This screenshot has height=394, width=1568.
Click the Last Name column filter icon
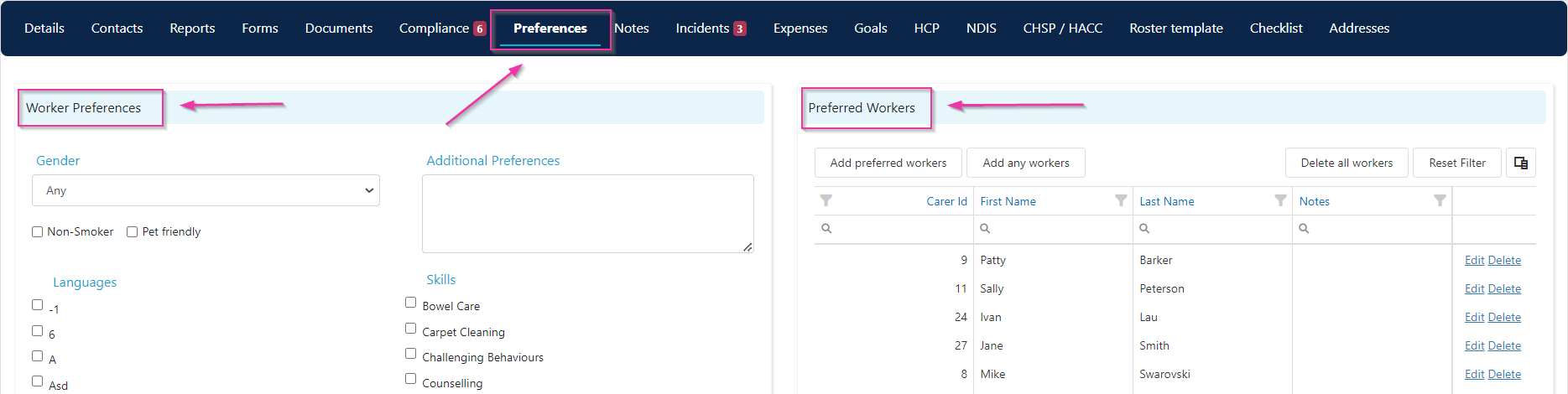click(x=1280, y=200)
